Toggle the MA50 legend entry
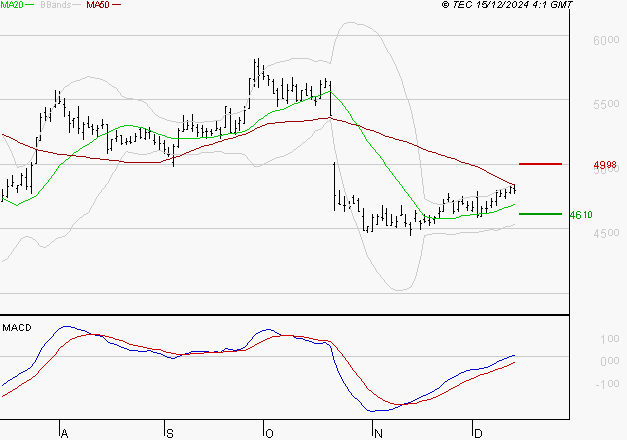The height and width of the screenshot is (440, 627). coord(98,5)
